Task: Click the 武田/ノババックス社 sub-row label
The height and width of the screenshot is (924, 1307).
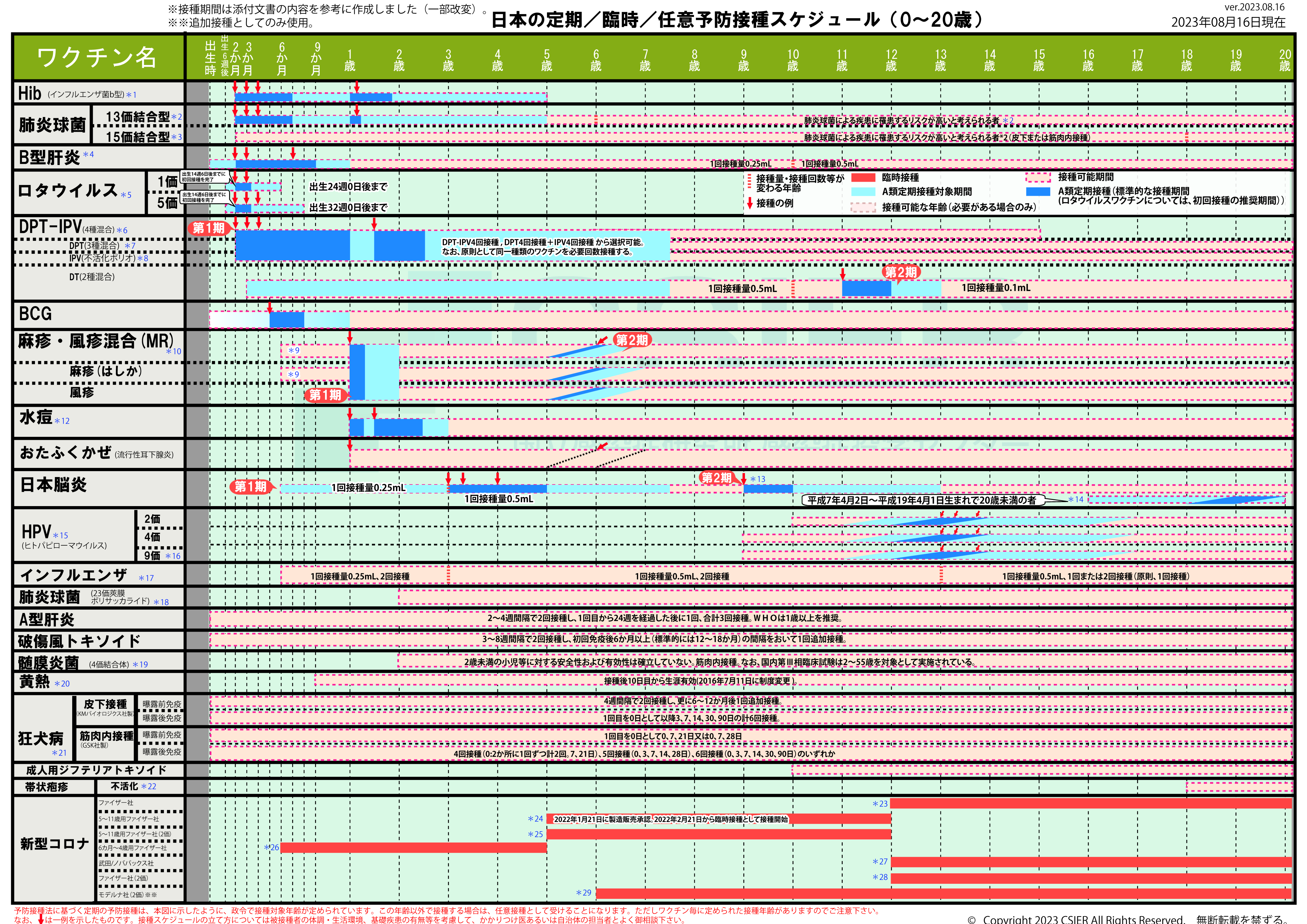Action: [126, 863]
